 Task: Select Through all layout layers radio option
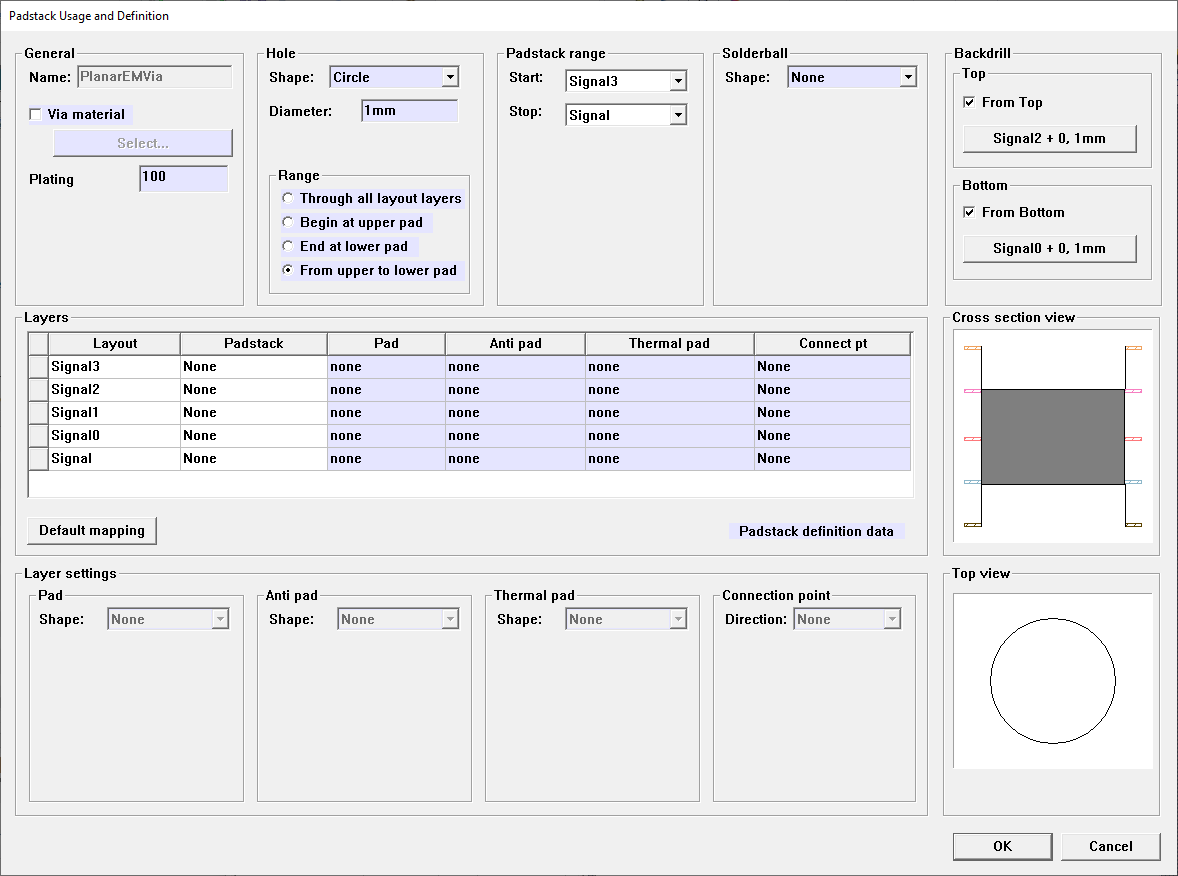point(288,198)
